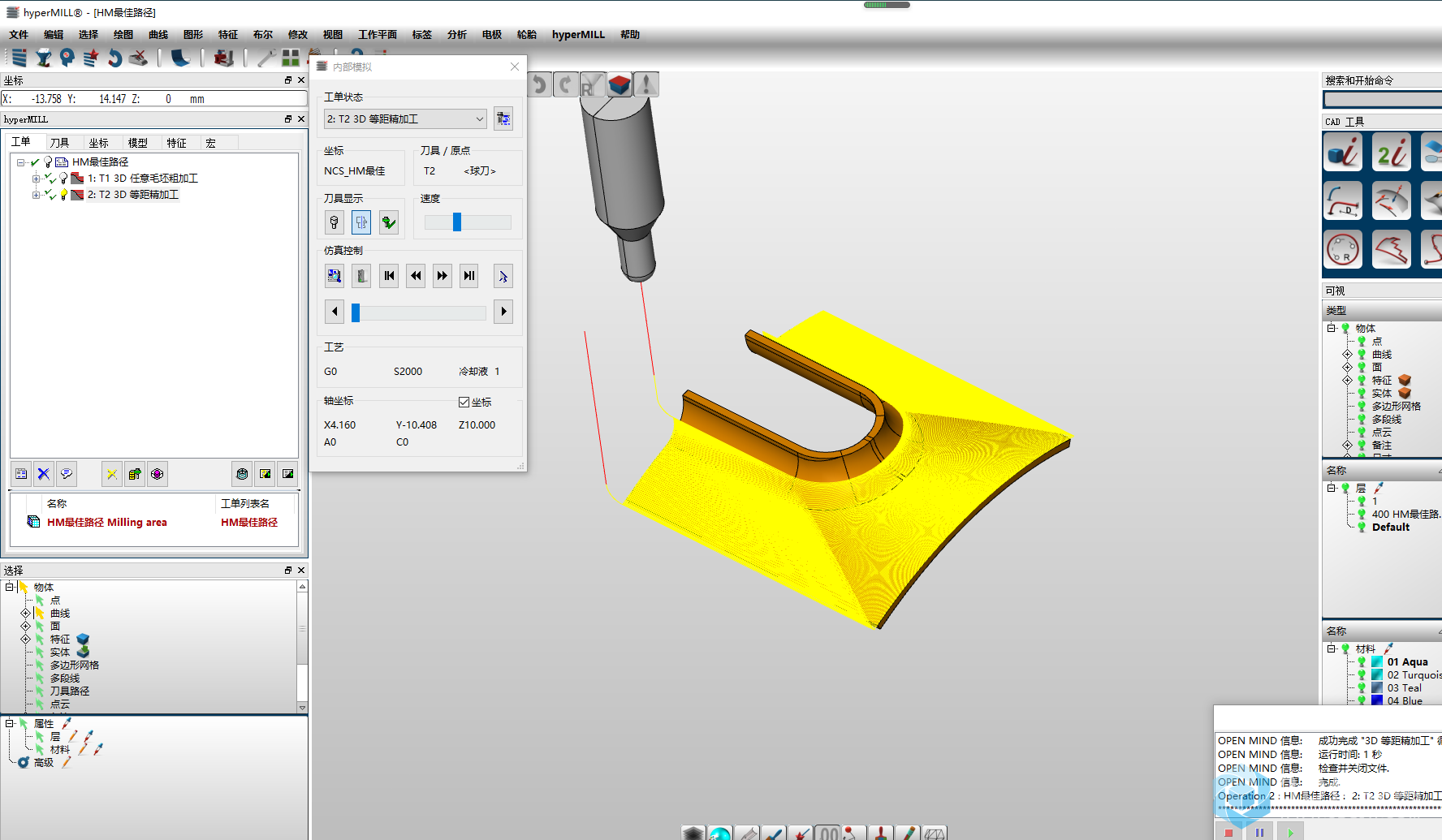Enable tool check display icon
1442x840 pixels.
pos(389,222)
